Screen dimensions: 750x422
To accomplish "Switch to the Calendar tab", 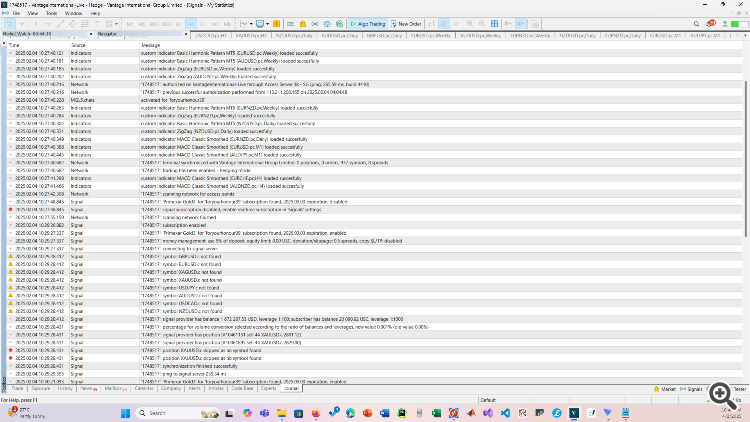I will (143, 389).
